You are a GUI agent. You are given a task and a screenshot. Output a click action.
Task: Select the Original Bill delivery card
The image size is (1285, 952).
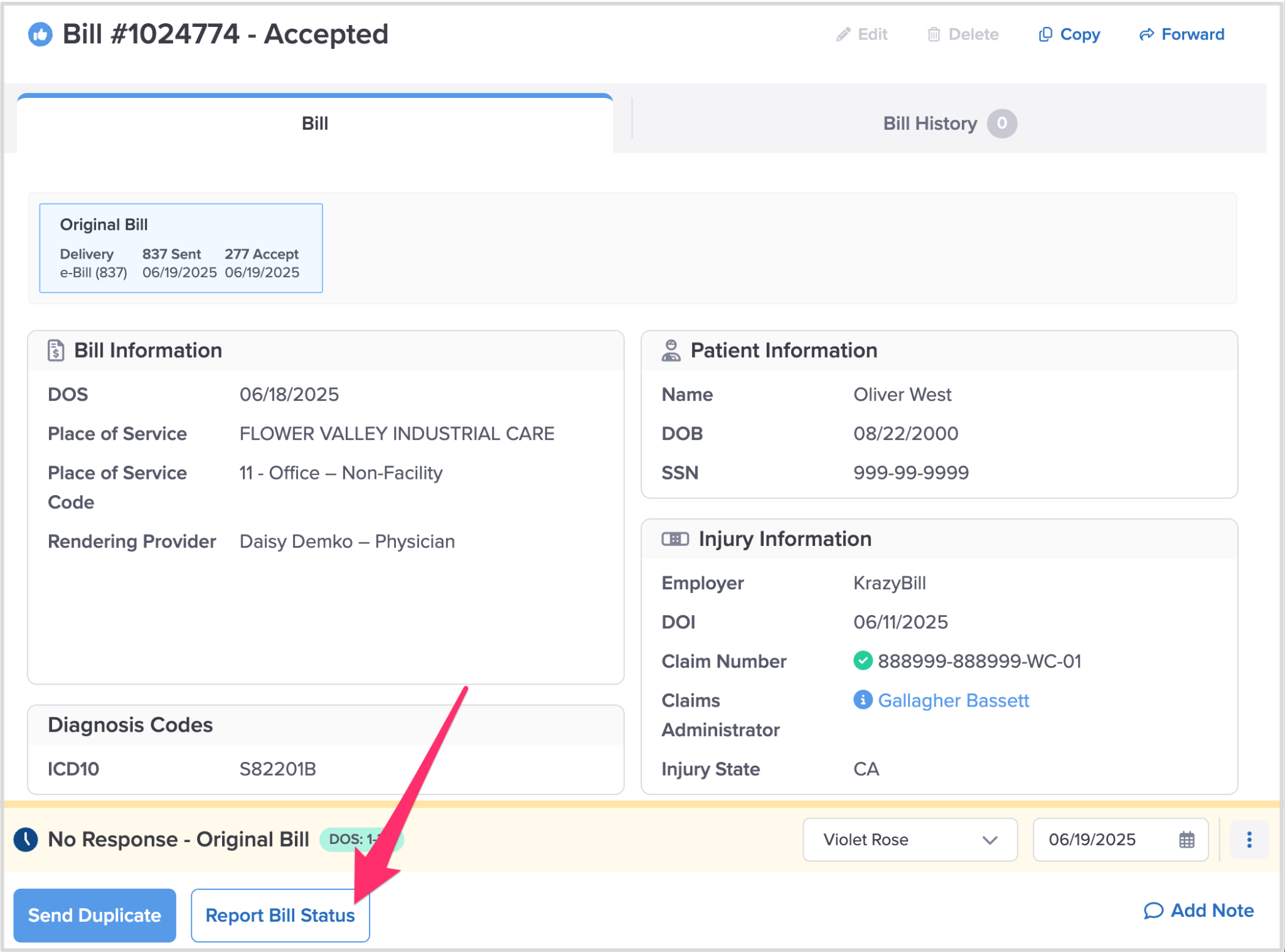[181, 248]
